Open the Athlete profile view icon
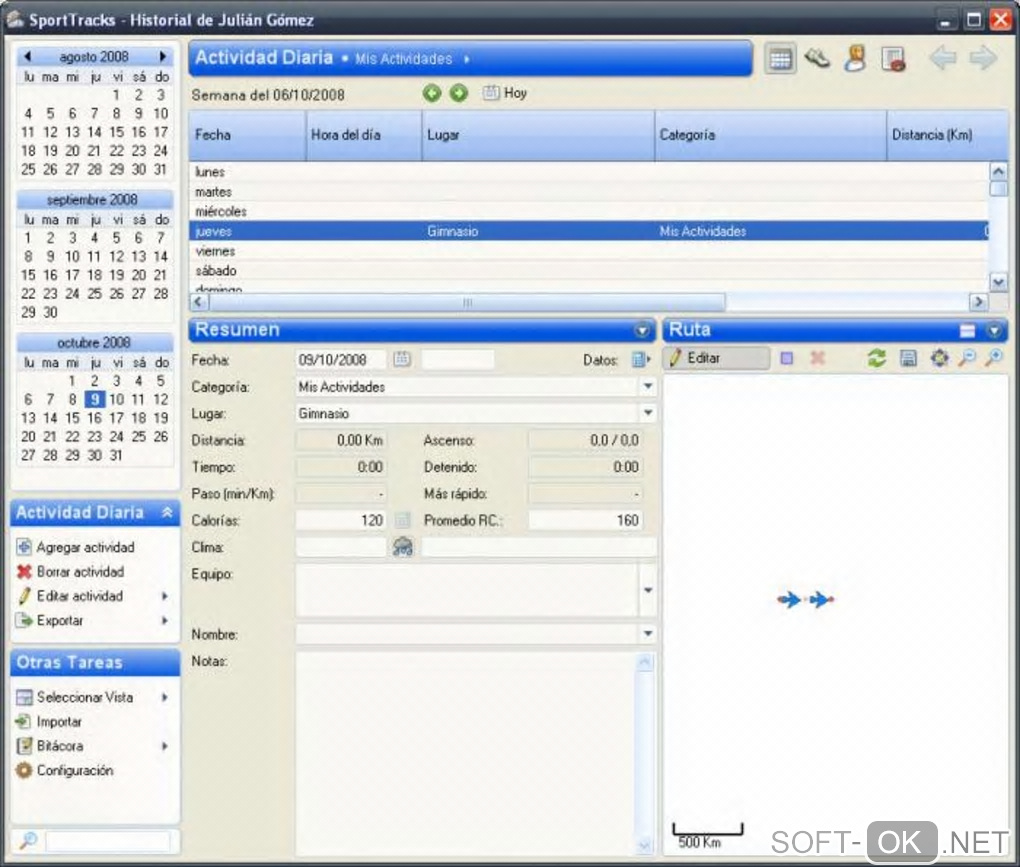The image size is (1020, 867). click(855, 59)
